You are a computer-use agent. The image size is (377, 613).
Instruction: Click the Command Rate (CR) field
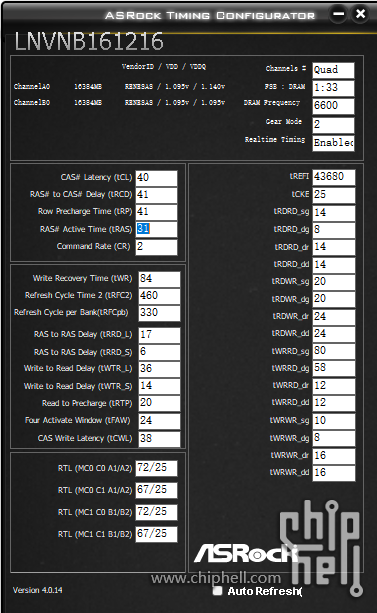point(156,247)
